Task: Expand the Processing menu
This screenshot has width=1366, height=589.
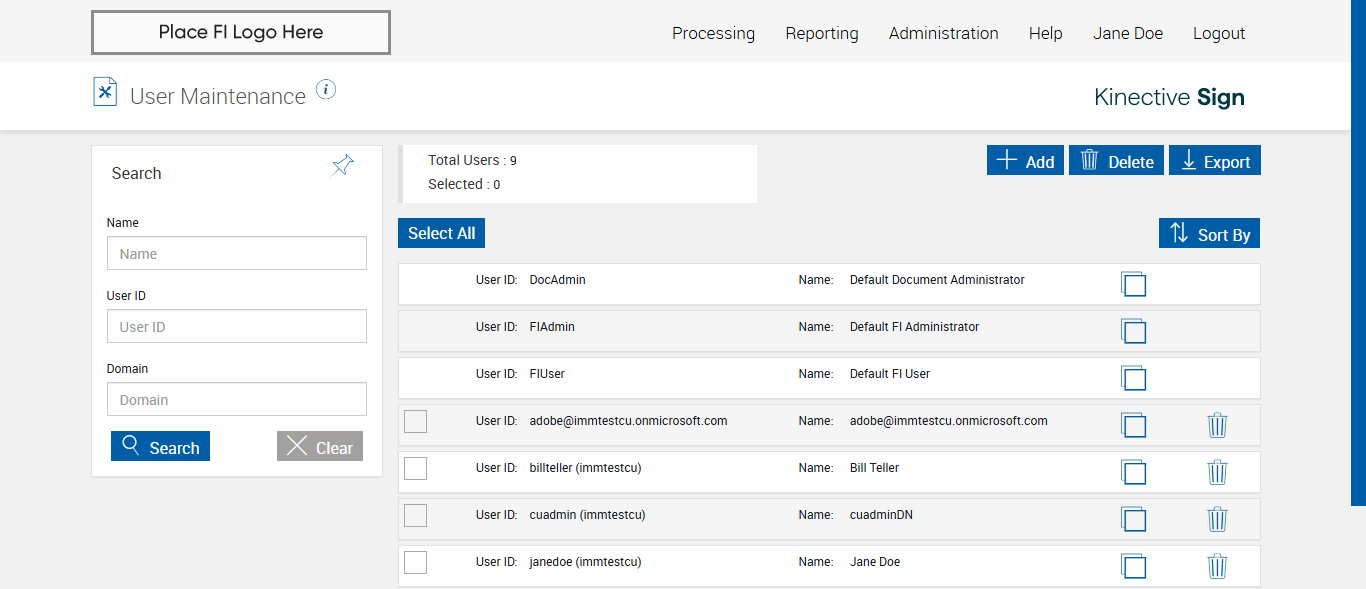Action: [713, 33]
